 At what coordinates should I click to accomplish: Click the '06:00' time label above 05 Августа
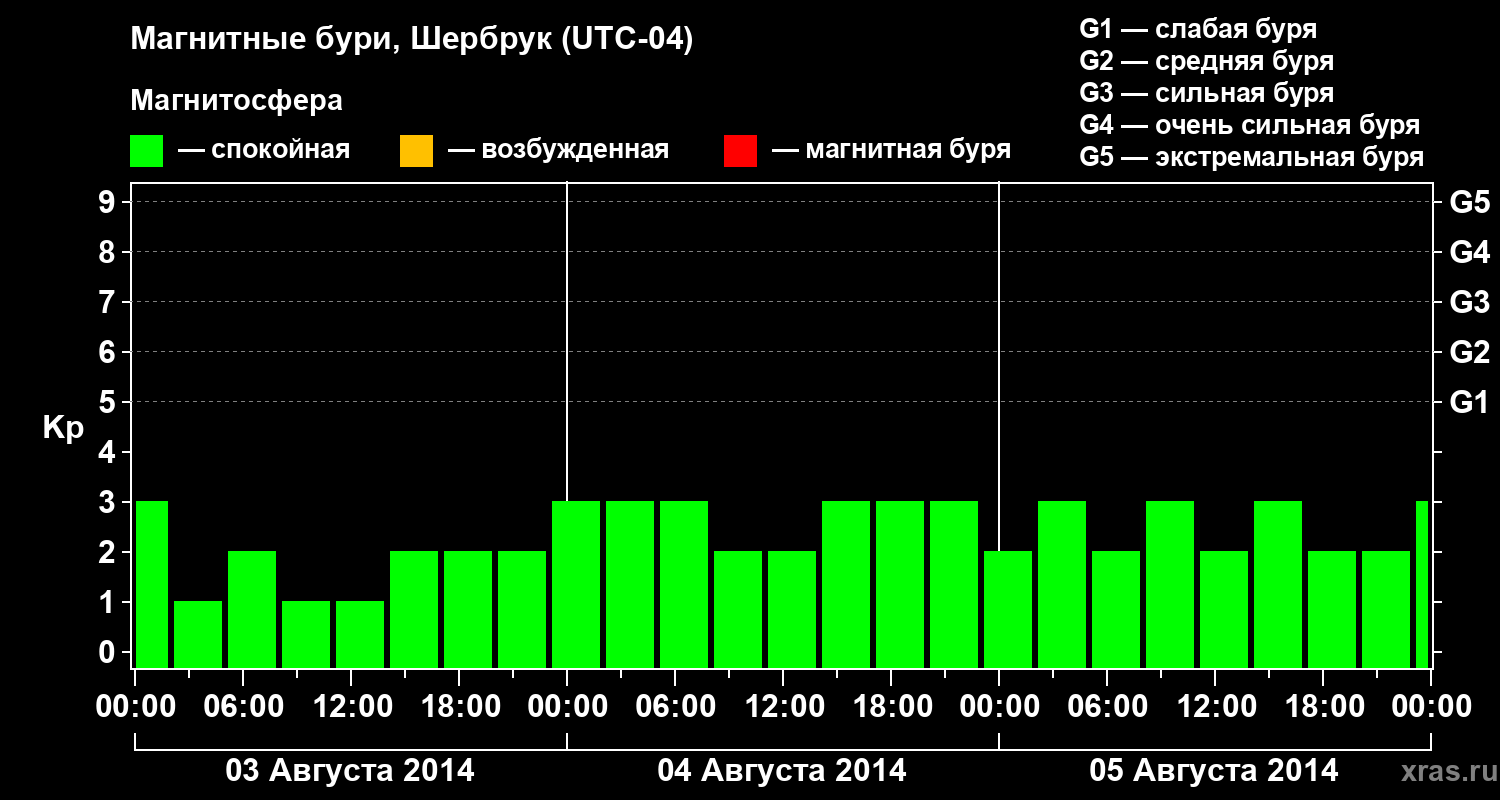click(1108, 706)
